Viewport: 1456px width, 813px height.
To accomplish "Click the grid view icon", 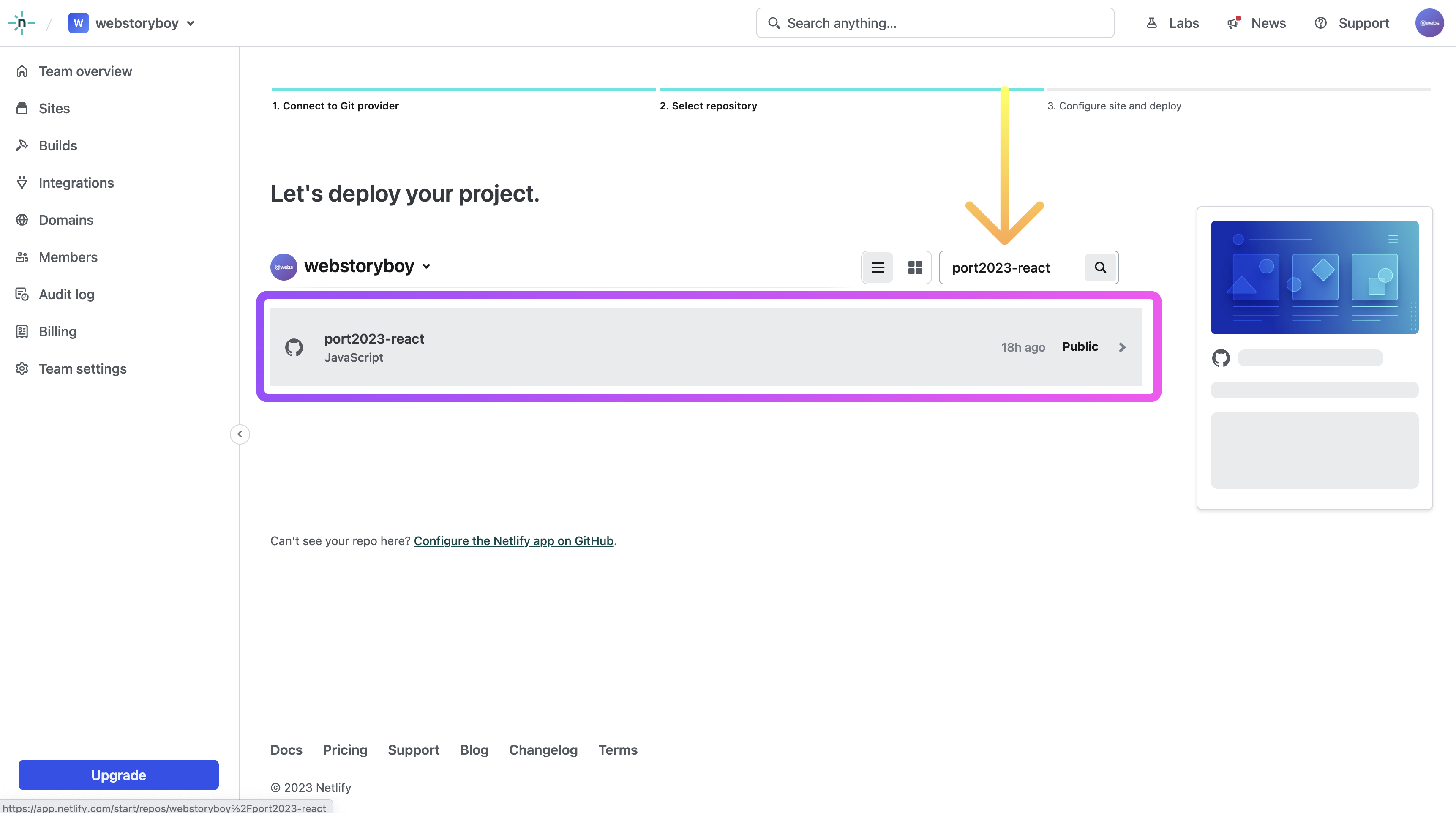I will (x=914, y=267).
